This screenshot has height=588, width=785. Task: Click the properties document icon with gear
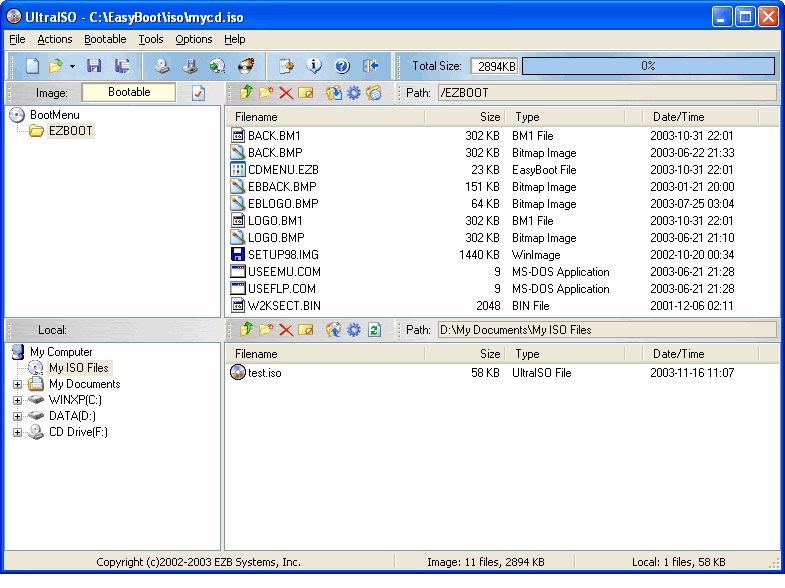tap(286, 66)
